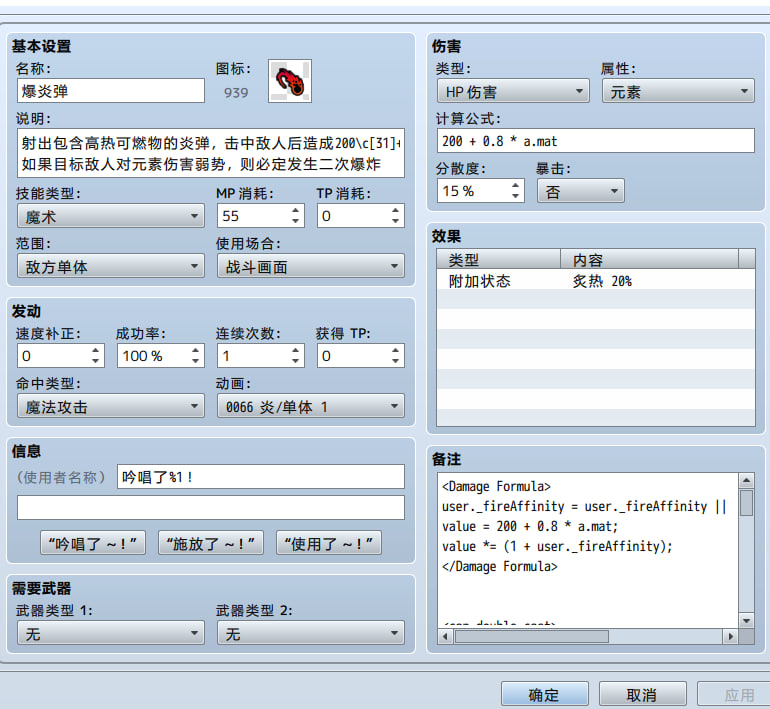Increase 分散度 with up arrow
Image resolution: width=770 pixels, height=709 pixels.
tap(516, 185)
